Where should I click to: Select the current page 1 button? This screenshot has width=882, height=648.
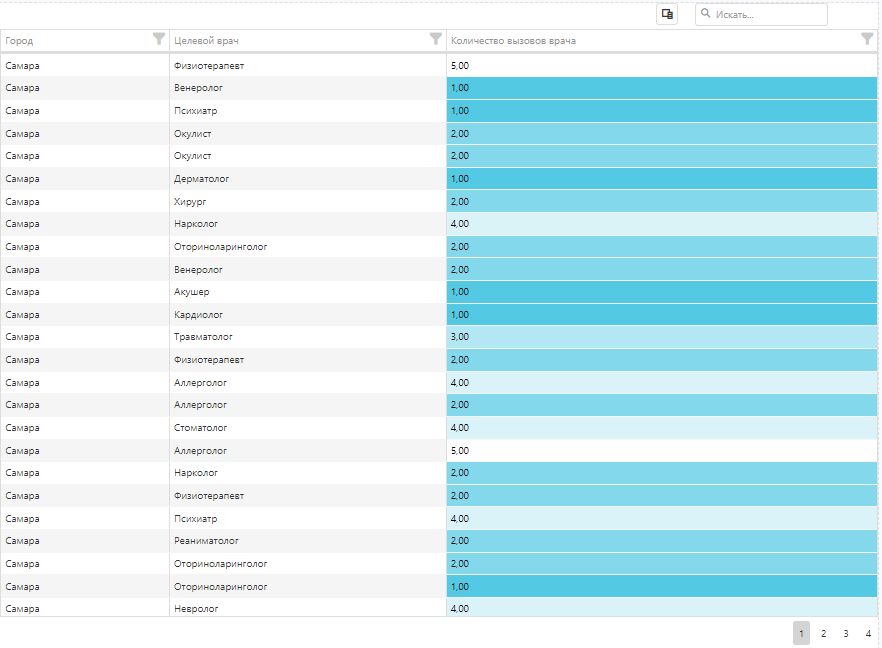pyautogui.click(x=801, y=633)
